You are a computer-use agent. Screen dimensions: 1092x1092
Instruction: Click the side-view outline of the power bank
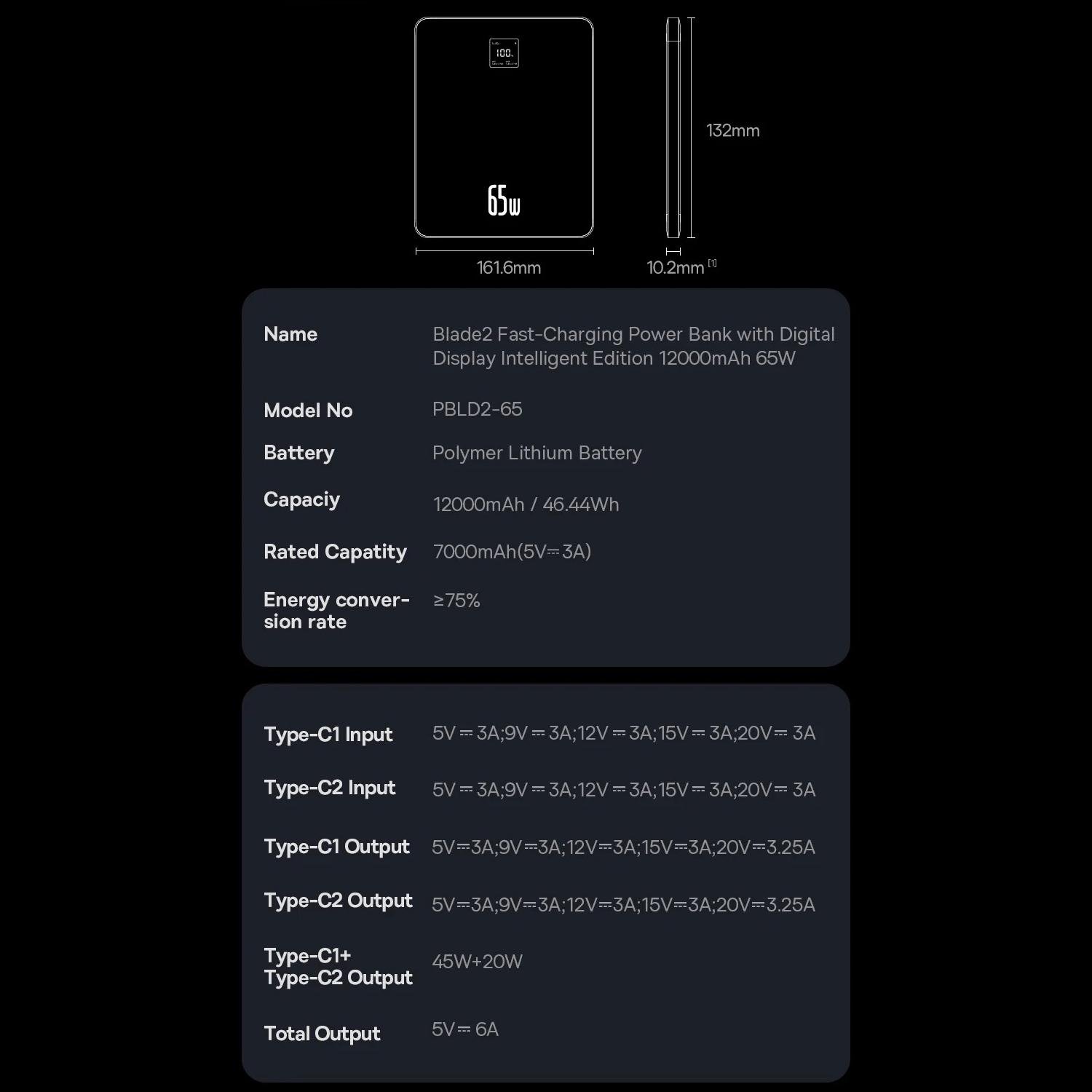pos(673,128)
